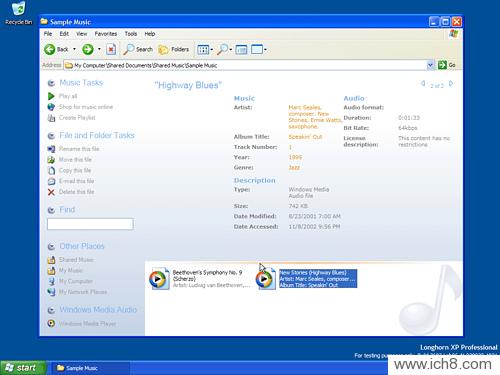Screen dimensions: 500x375
Task: Go forward with the green Forward arrow
Action: [x=88, y=49]
